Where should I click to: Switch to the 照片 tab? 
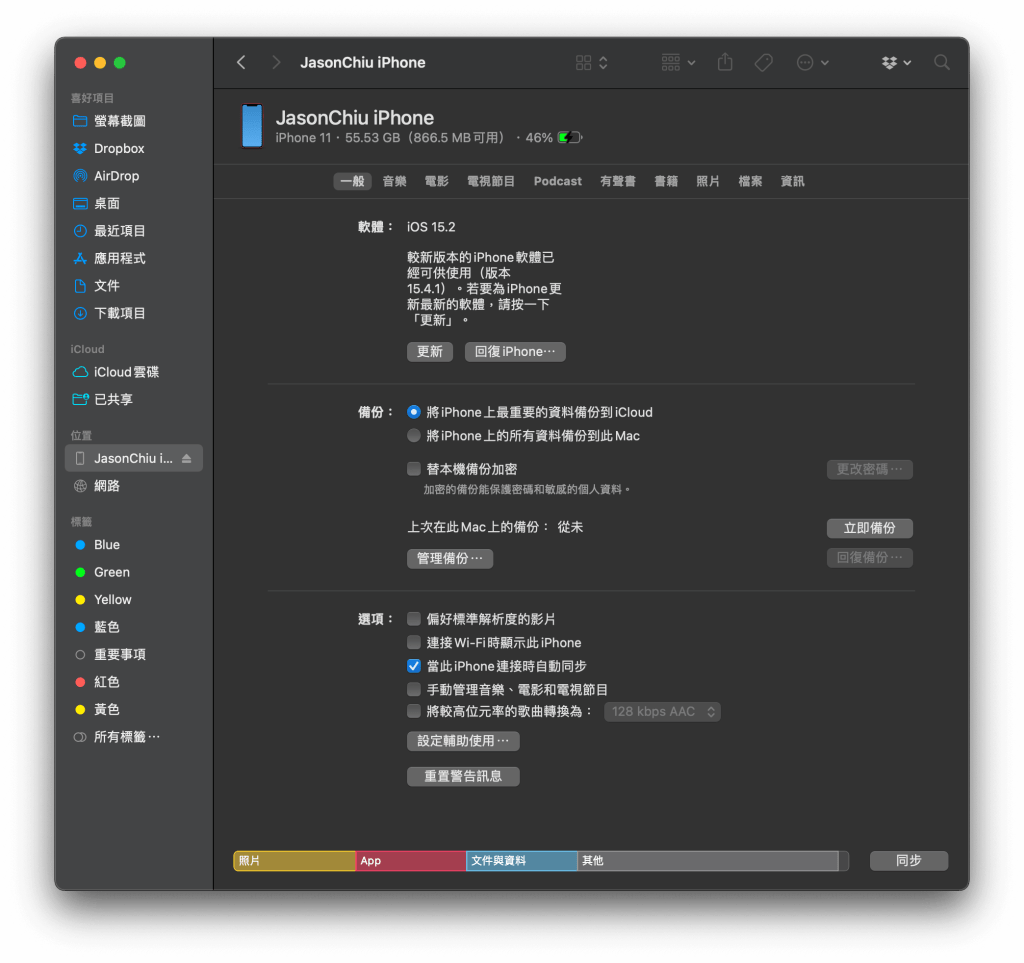point(708,181)
